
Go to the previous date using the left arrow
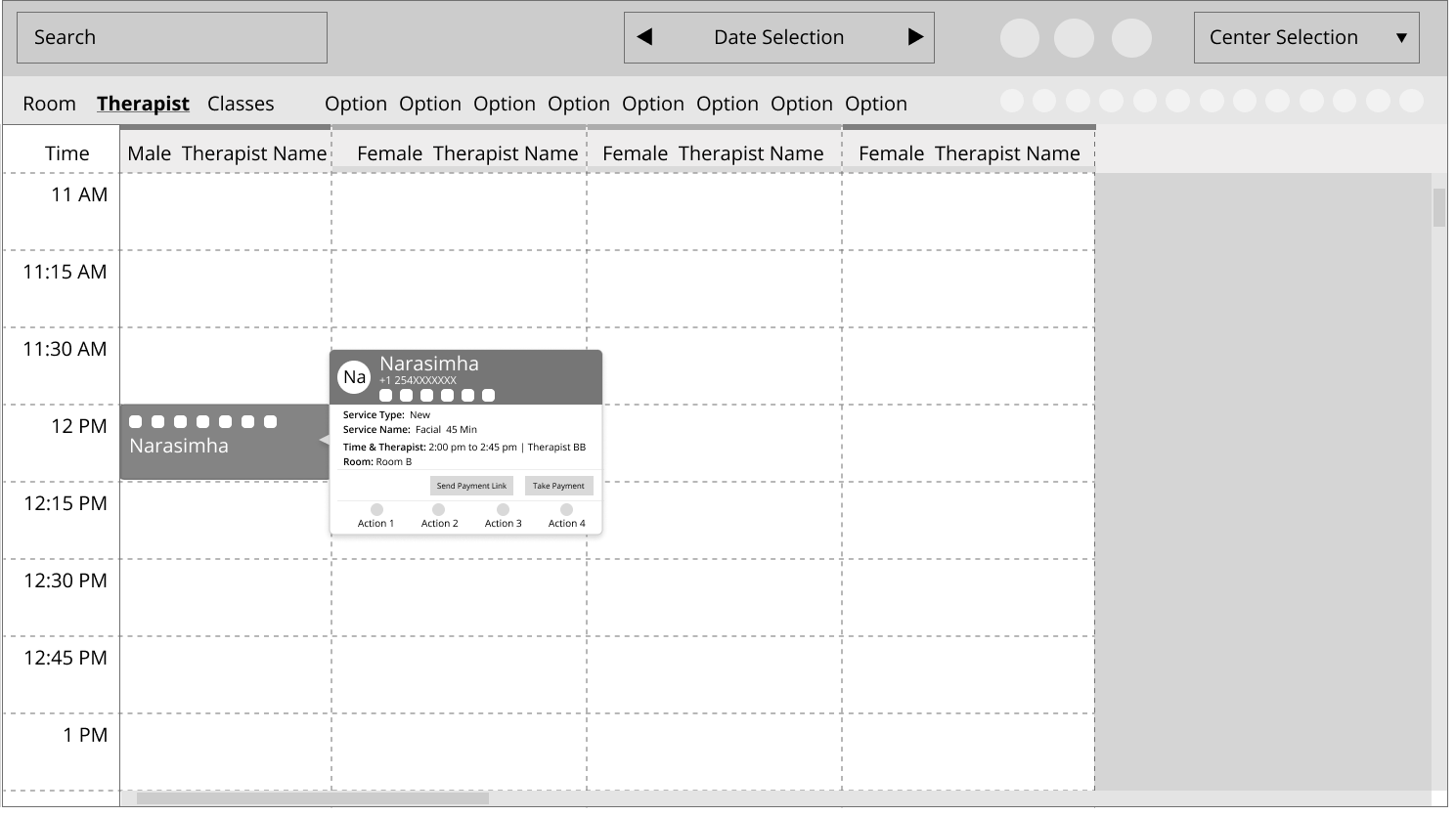click(x=644, y=37)
